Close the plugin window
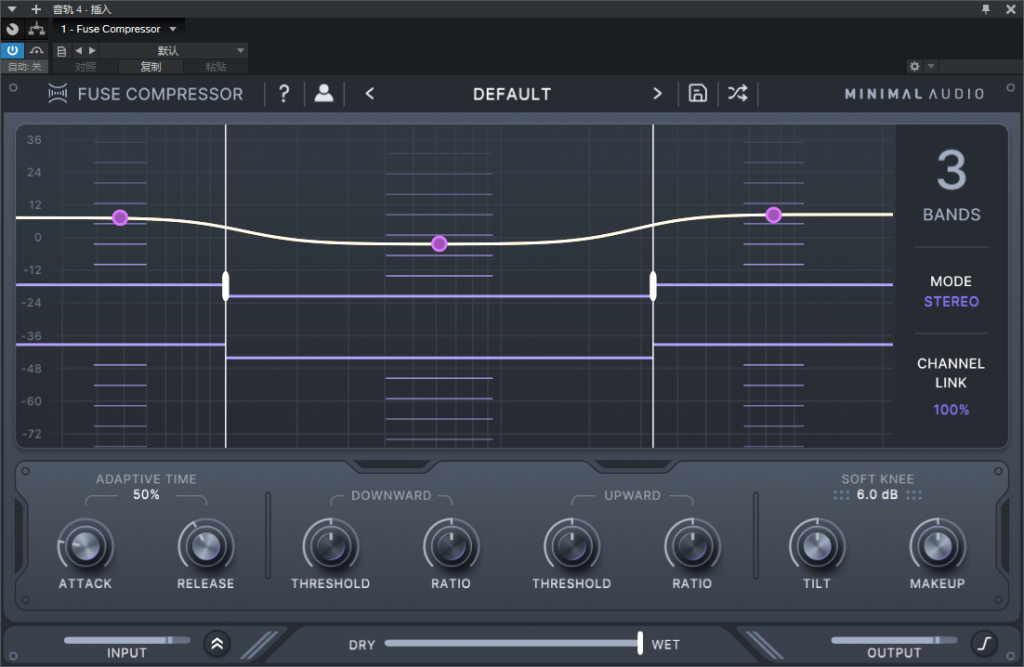 [x=1010, y=9]
